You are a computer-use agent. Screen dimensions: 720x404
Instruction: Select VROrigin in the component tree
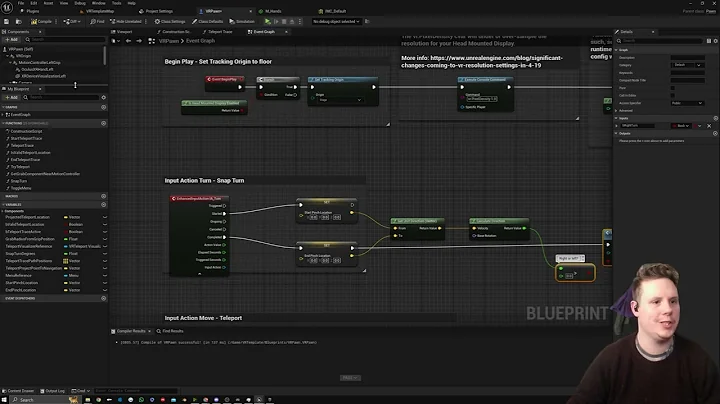pos(23,56)
